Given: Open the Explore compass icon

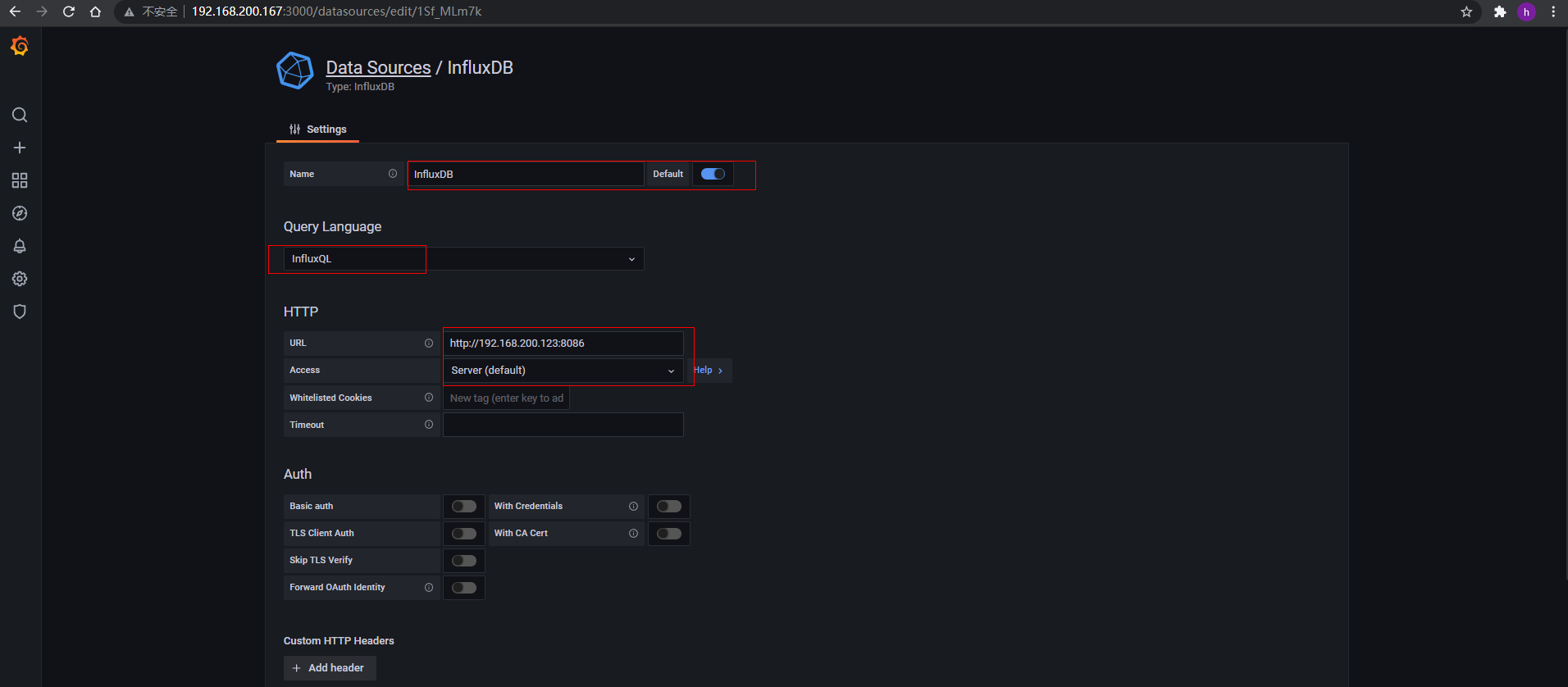Looking at the screenshot, I should [x=20, y=213].
